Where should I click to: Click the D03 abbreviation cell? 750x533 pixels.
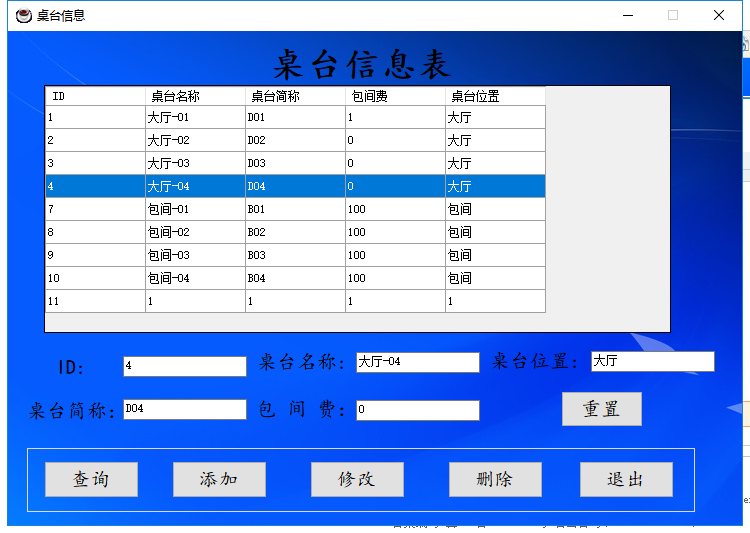click(x=295, y=163)
